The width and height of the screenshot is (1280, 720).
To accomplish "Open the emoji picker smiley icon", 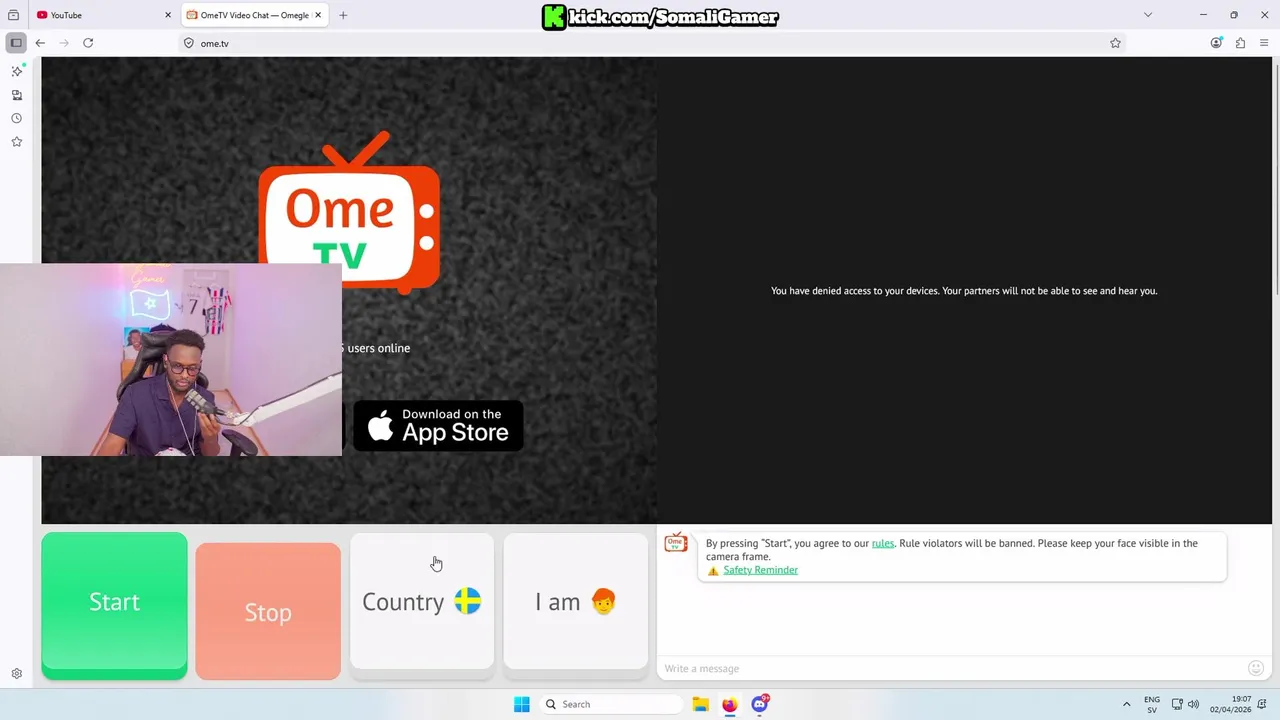I will (1256, 668).
